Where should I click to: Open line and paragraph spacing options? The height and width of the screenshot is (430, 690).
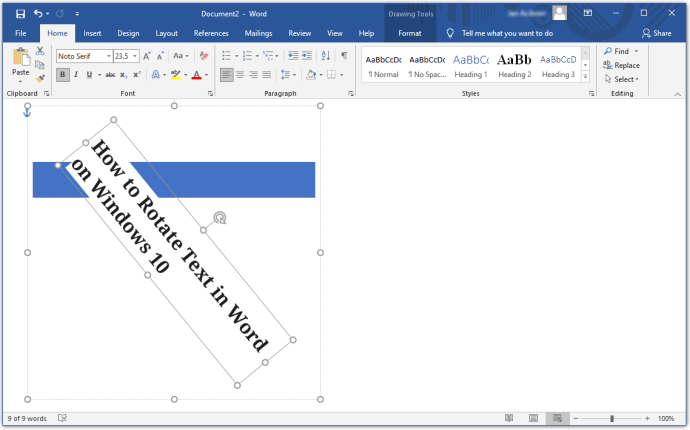(x=288, y=75)
